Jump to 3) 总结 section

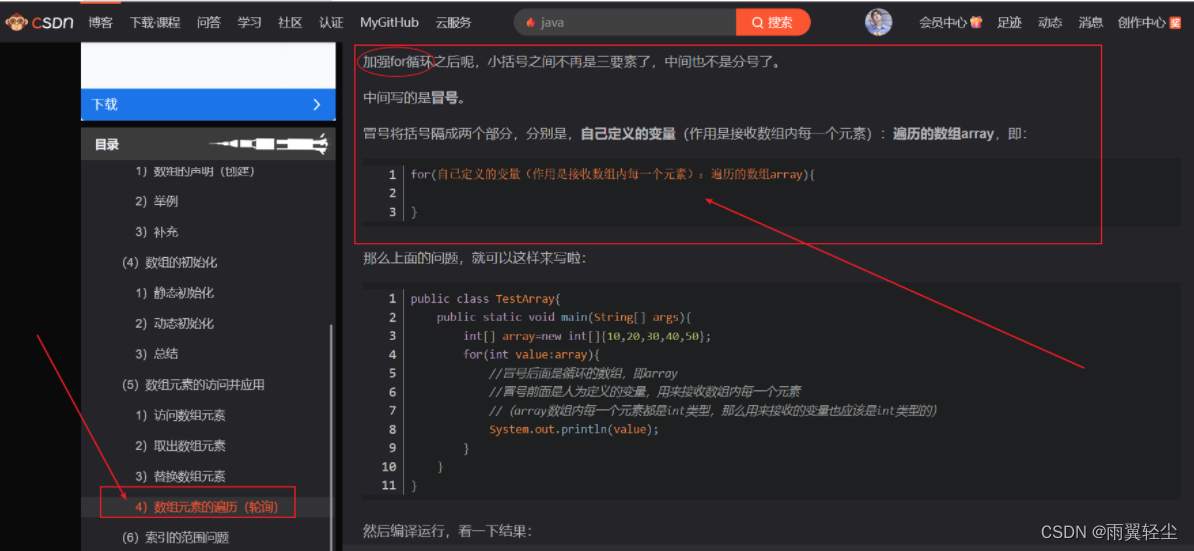pyautogui.click(x=157, y=354)
